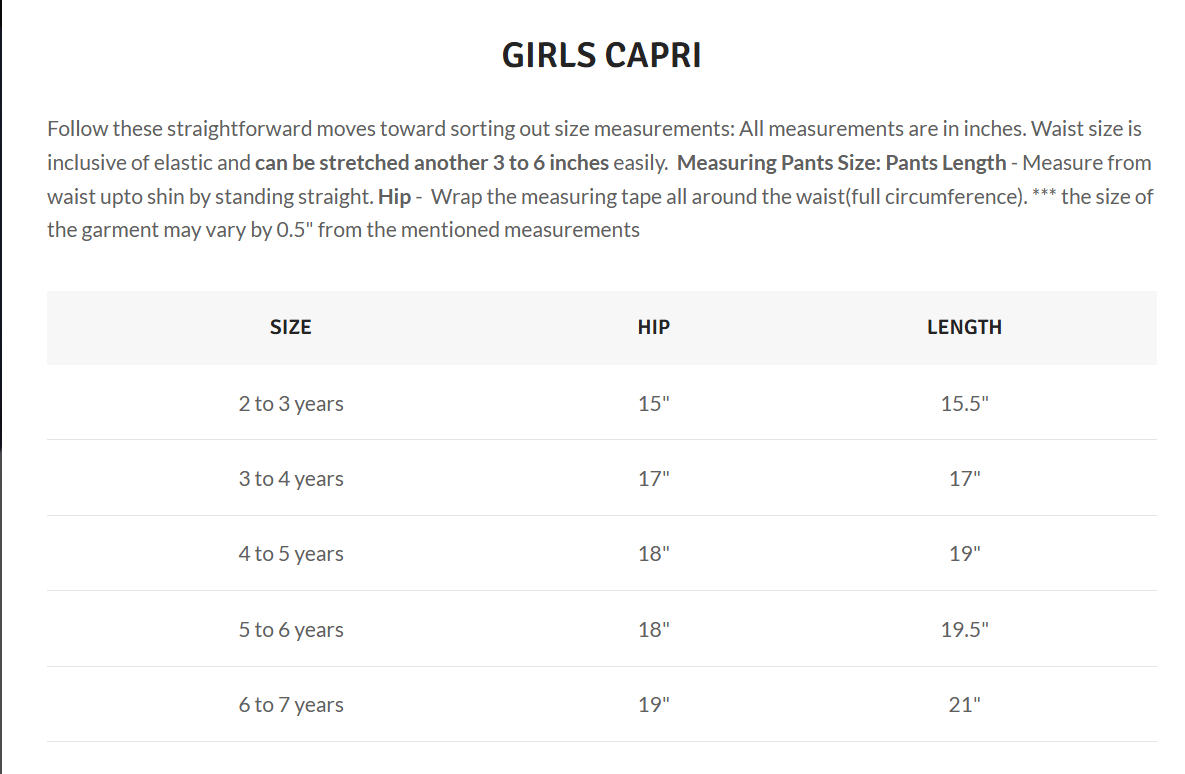Select the 2 to 3 years size row
This screenshot has width=1185, height=774.
pos(290,404)
